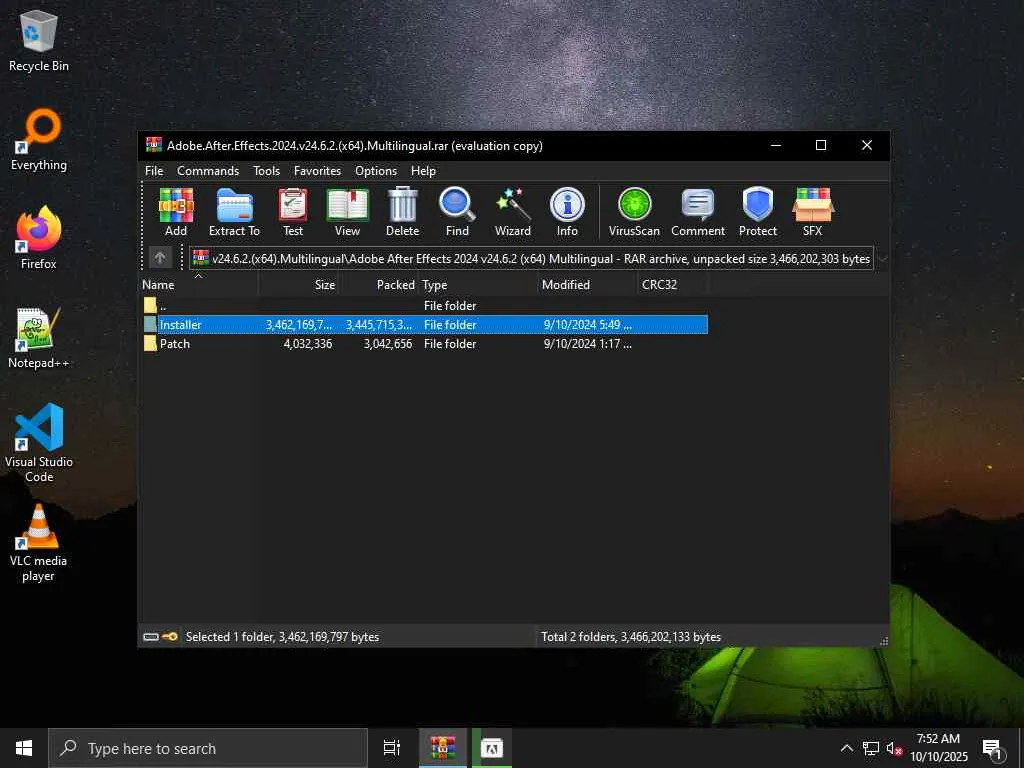Convert archive with SFX tool
This screenshot has height=768, width=1024.
812,212
